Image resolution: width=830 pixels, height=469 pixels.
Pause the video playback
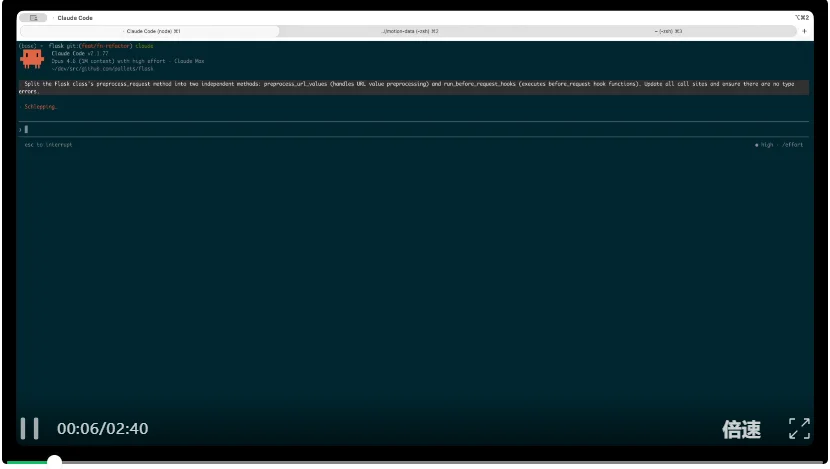pos(30,428)
